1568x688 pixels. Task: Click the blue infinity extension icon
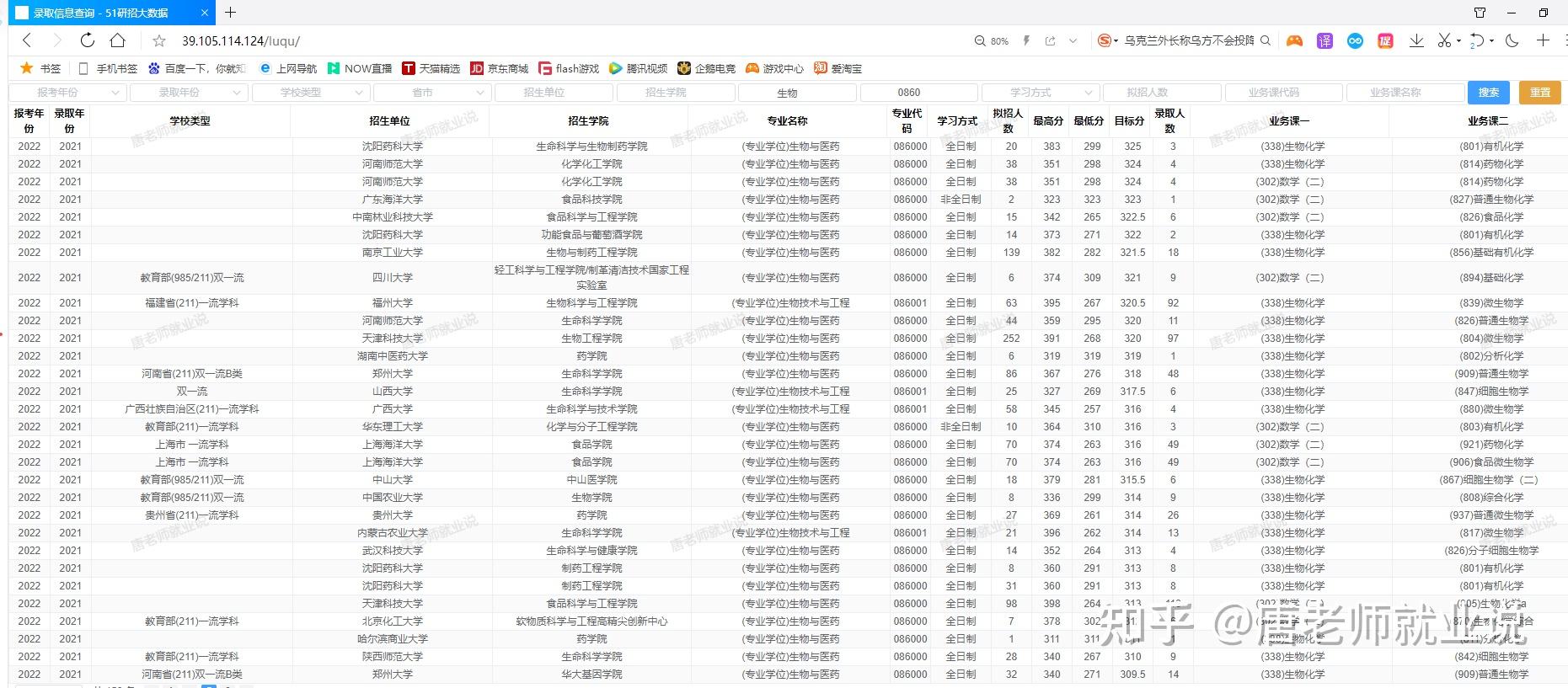(1355, 40)
